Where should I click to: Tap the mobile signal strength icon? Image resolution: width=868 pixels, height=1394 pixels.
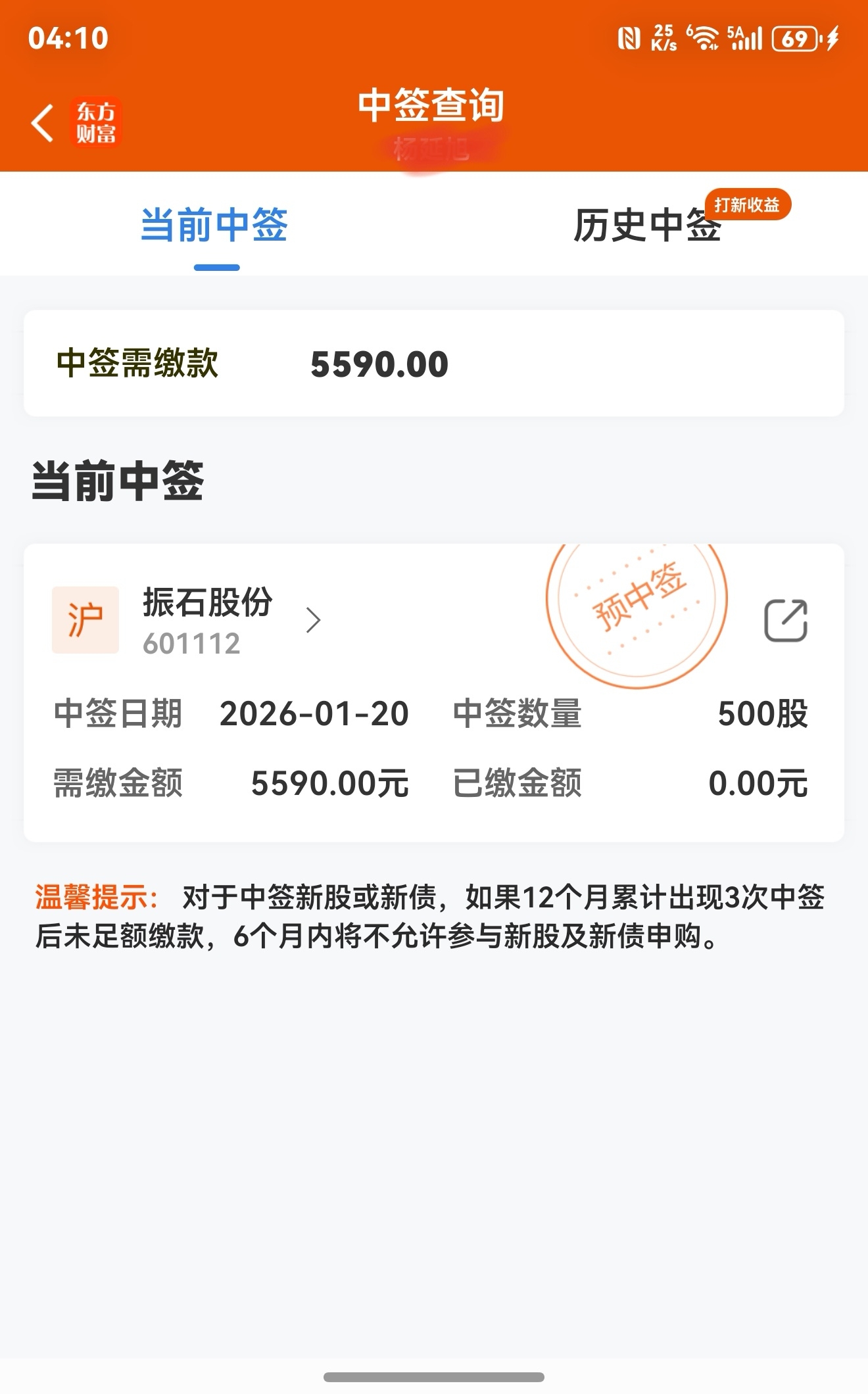tap(744, 38)
